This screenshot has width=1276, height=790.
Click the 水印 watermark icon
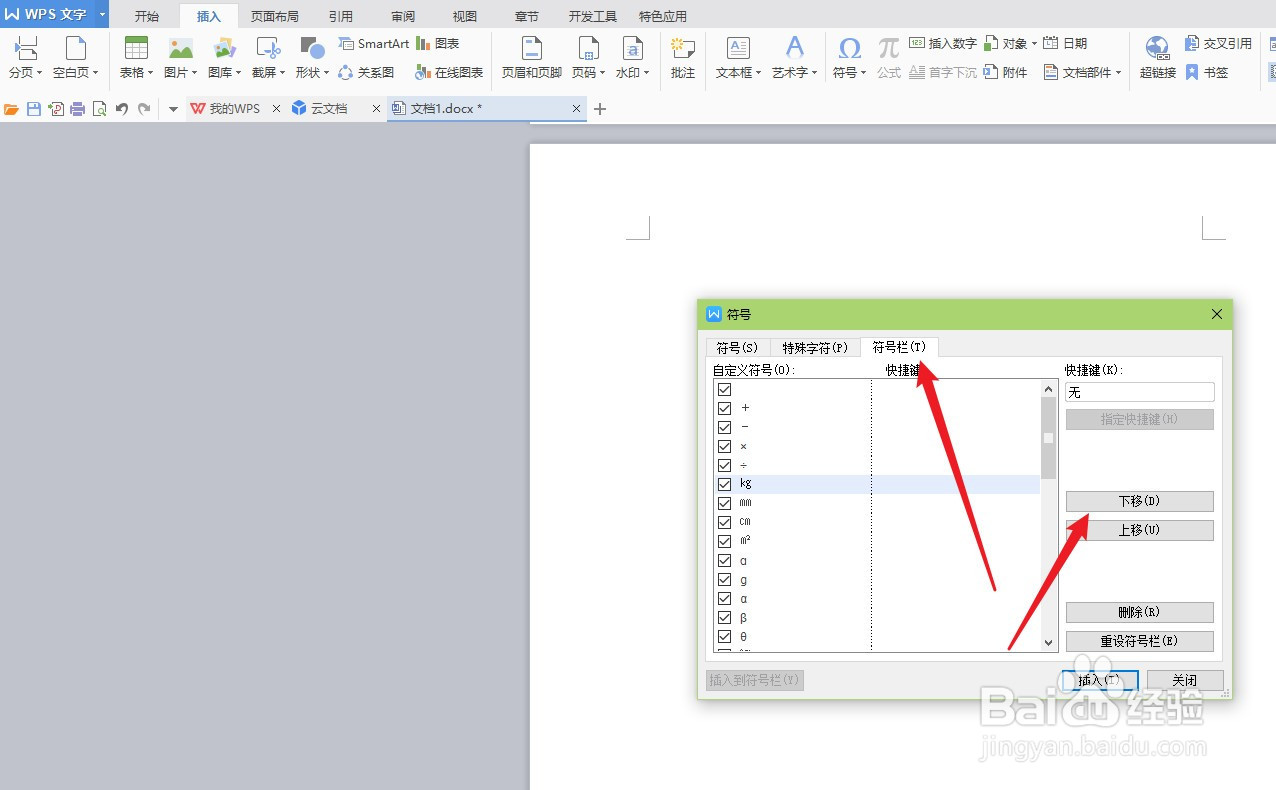632,48
